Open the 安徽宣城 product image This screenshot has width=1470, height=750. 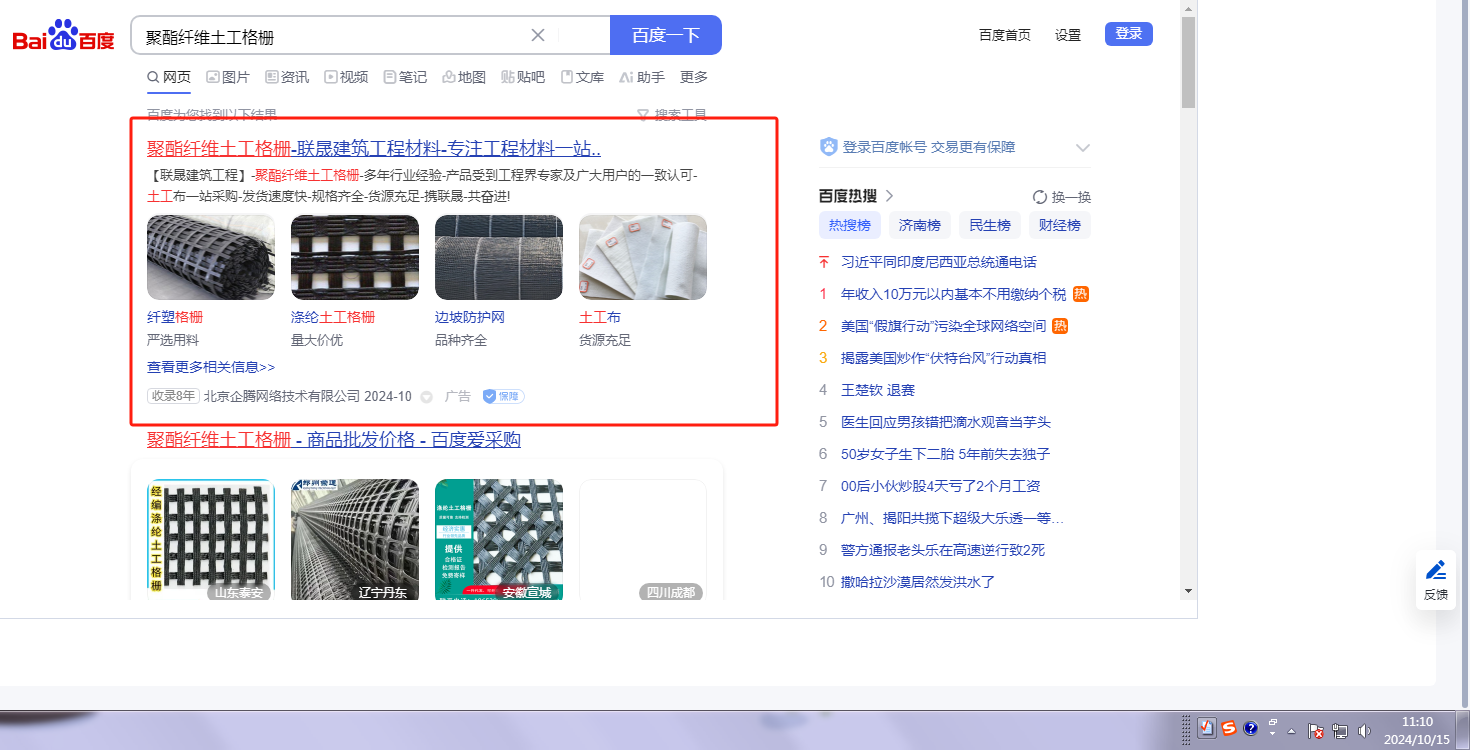click(x=499, y=540)
